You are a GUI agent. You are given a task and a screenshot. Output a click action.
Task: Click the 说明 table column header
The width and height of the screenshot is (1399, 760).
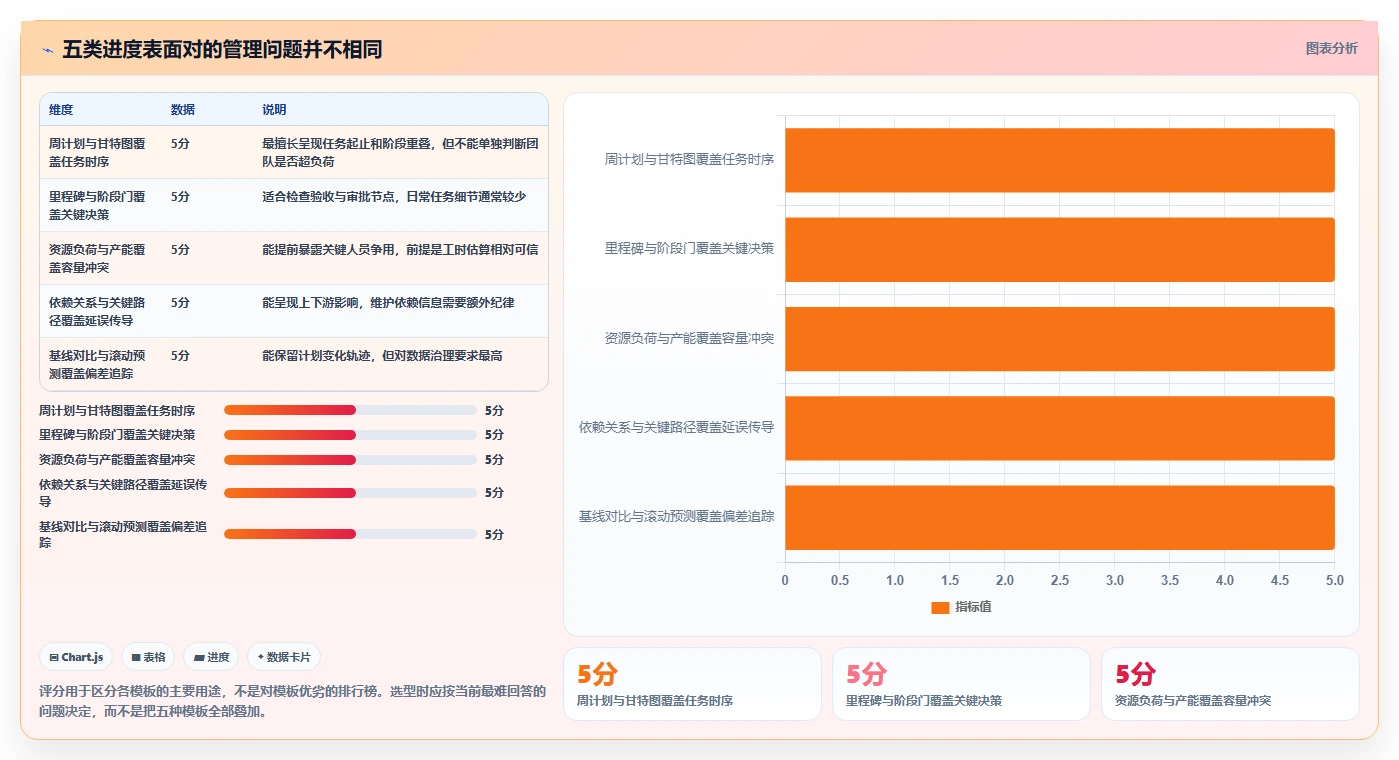pos(274,110)
